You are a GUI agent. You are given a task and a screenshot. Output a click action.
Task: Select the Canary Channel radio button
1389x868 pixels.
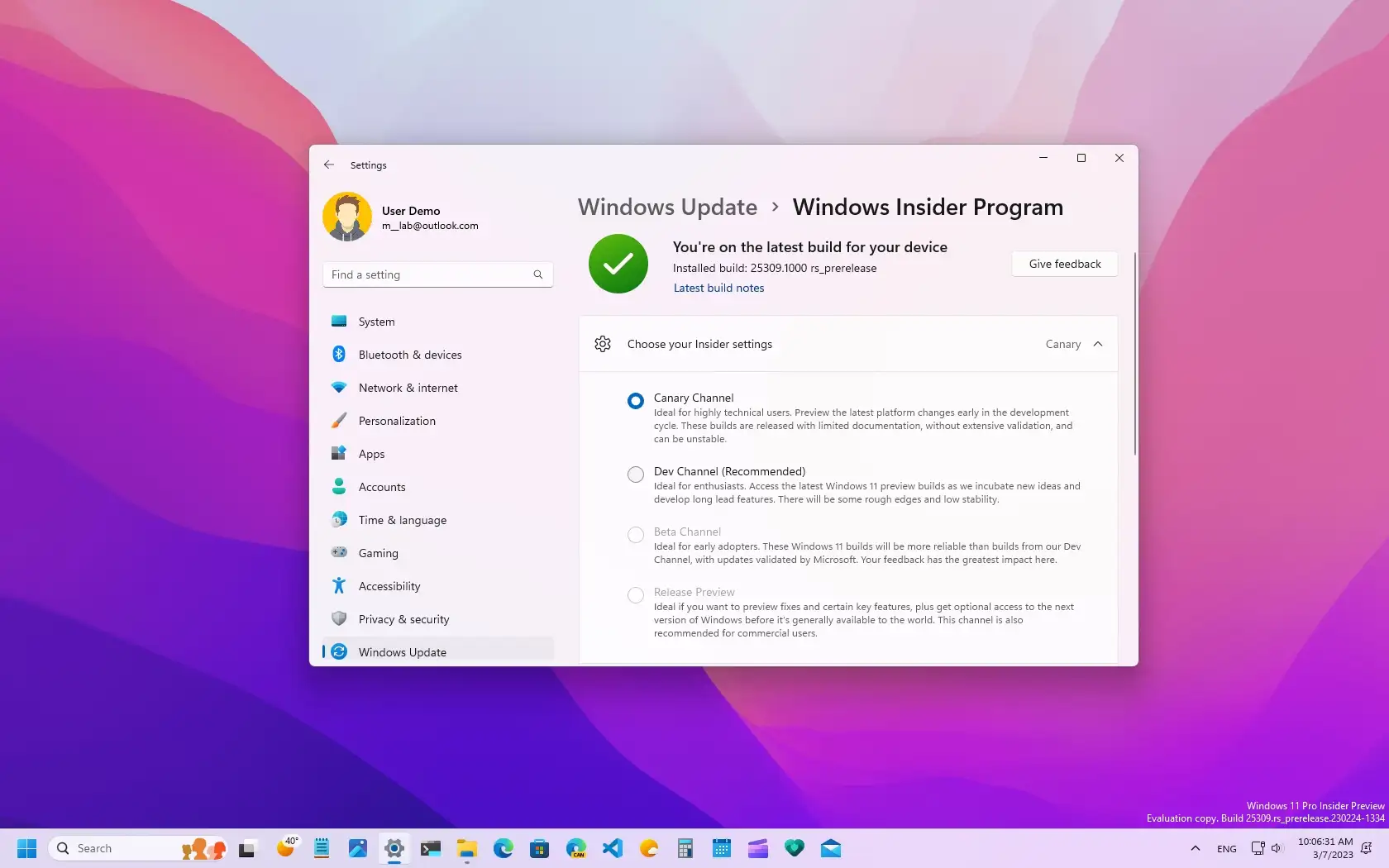[635, 401]
